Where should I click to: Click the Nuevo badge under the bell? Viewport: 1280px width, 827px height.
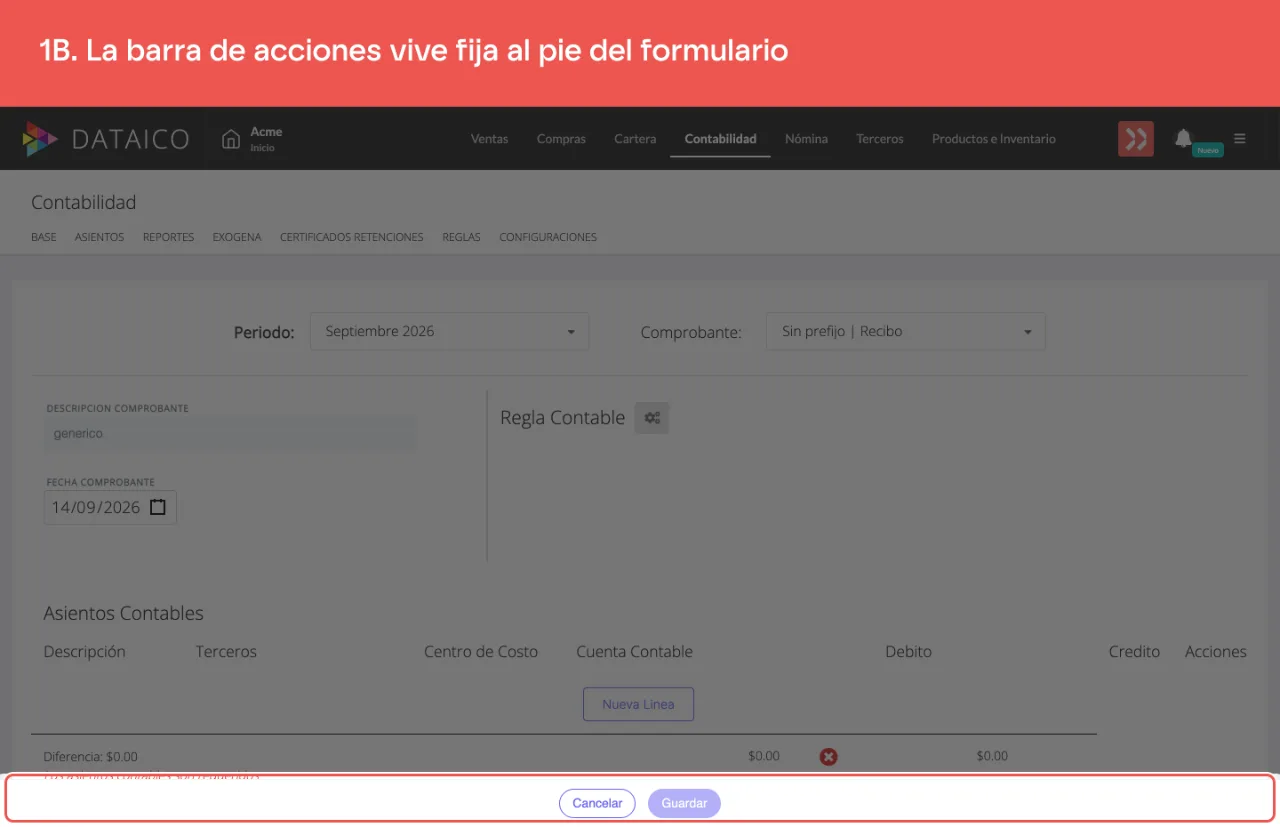click(x=1208, y=150)
